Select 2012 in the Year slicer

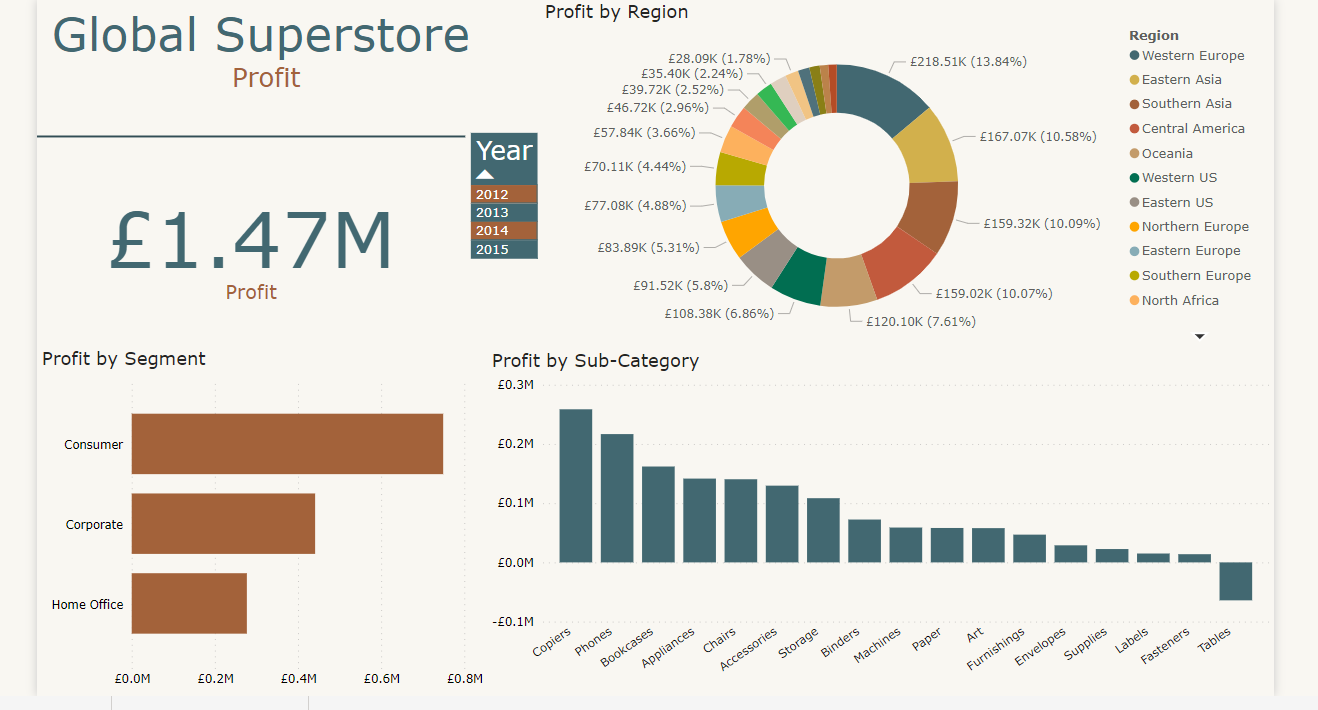(504, 194)
